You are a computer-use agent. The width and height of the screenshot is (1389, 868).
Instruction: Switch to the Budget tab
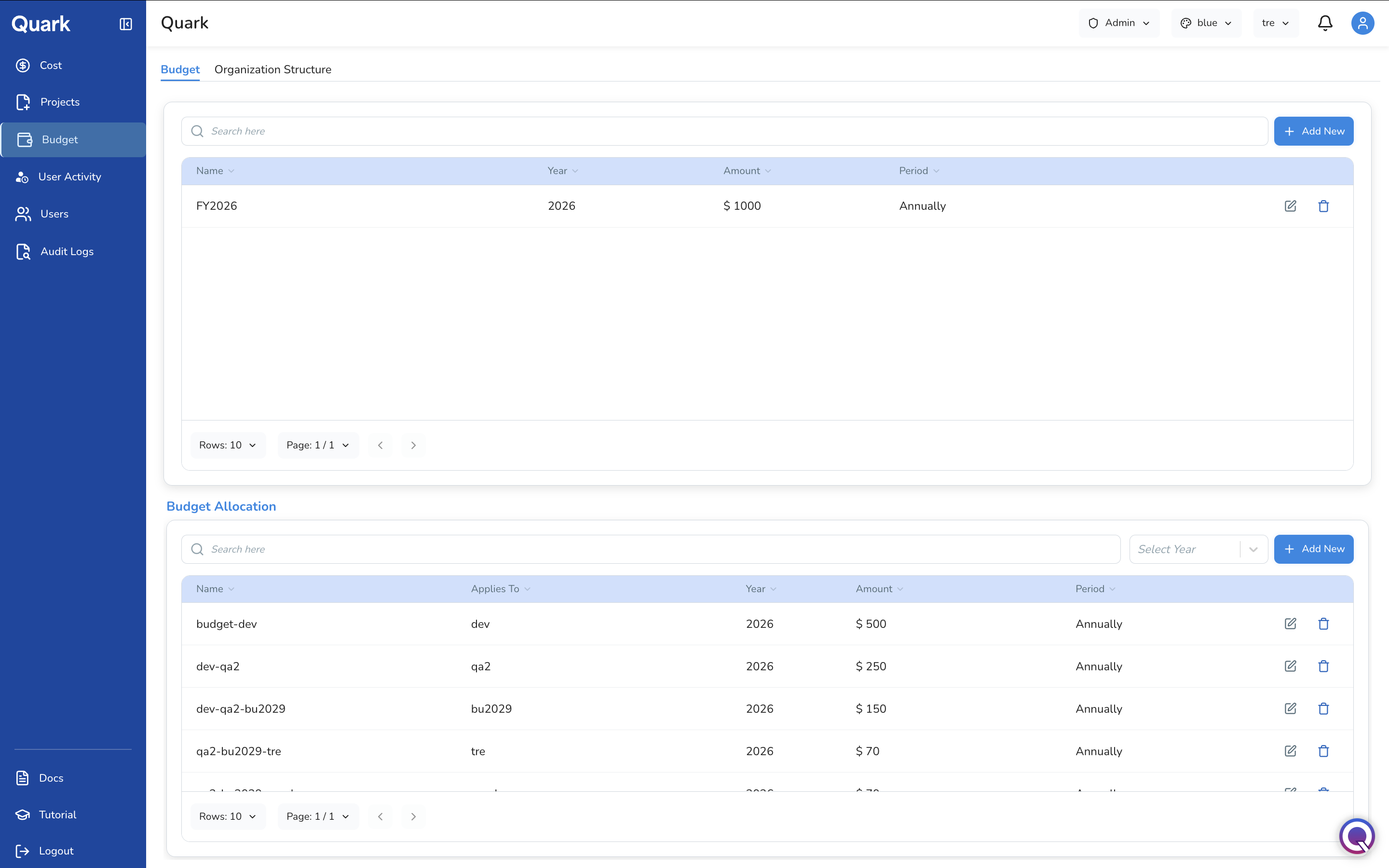coord(180,69)
